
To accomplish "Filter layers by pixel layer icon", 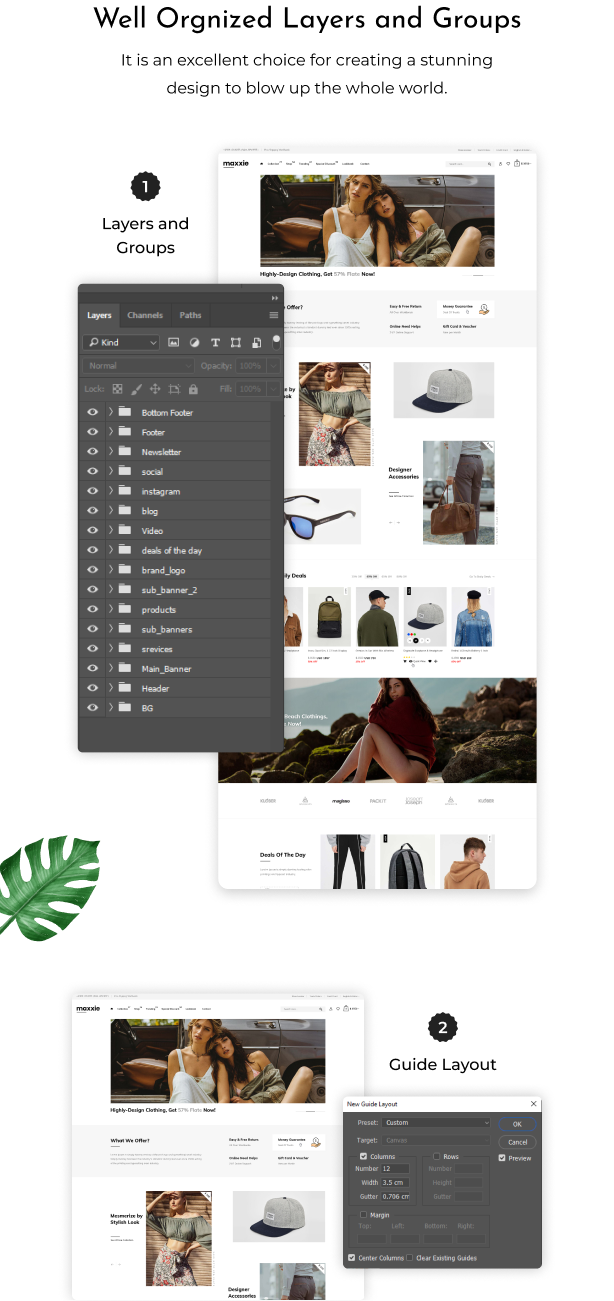I will tap(173, 342).
